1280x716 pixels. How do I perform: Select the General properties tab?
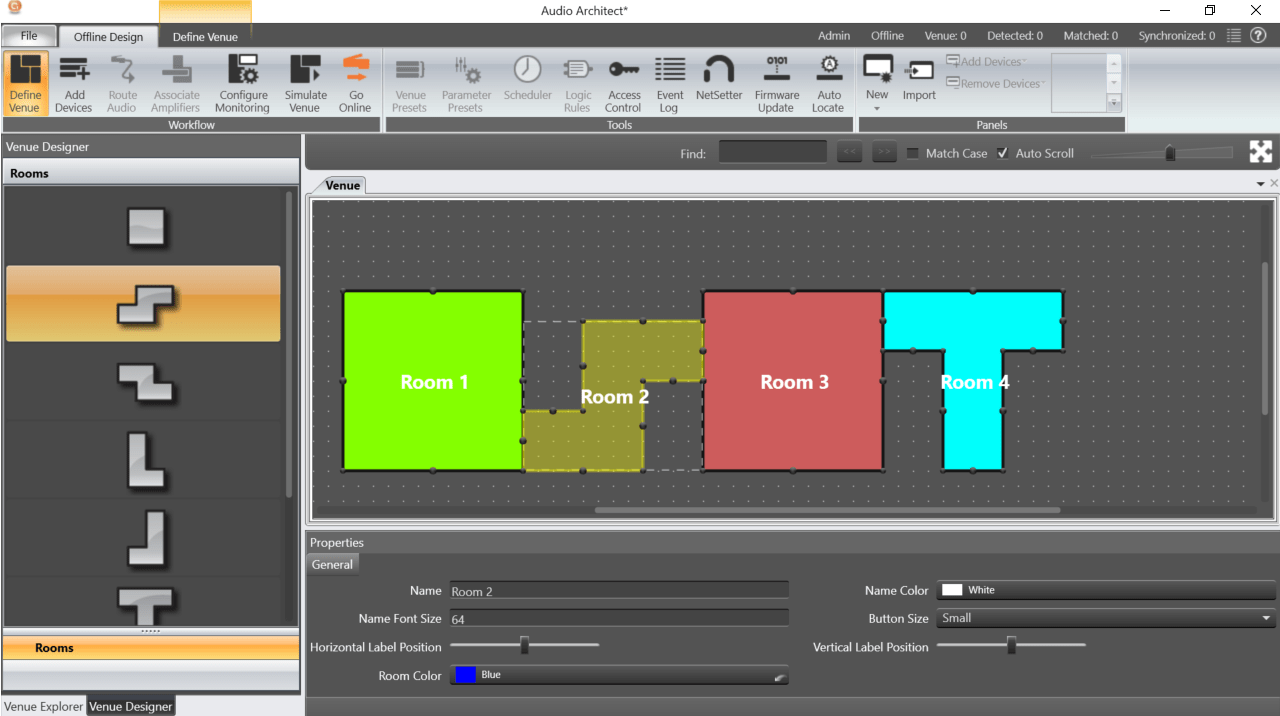(x=332, y=564)
